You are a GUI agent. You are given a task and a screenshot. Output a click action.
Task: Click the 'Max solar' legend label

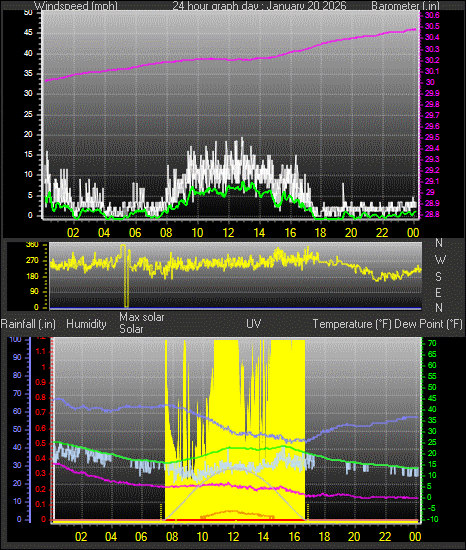click(x=142, y=317)
